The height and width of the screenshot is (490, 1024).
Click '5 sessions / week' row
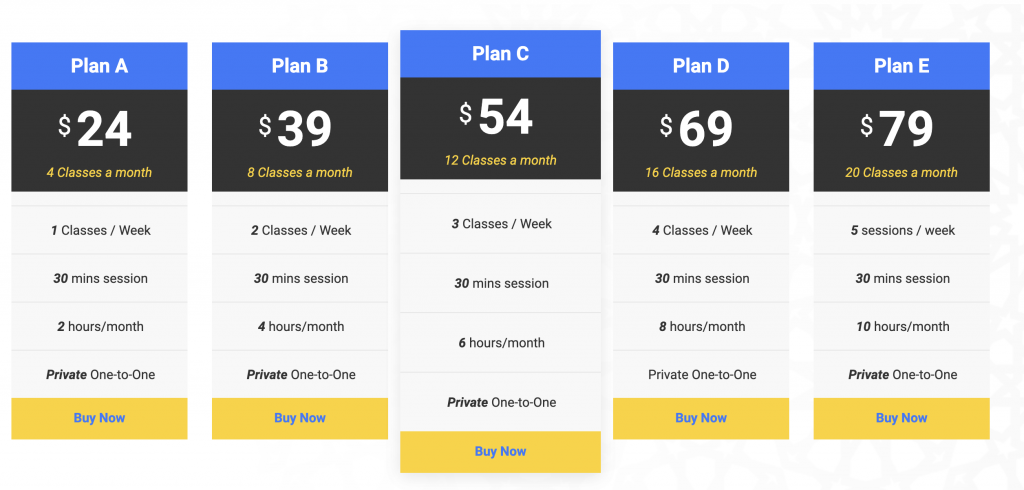(901, 230)
